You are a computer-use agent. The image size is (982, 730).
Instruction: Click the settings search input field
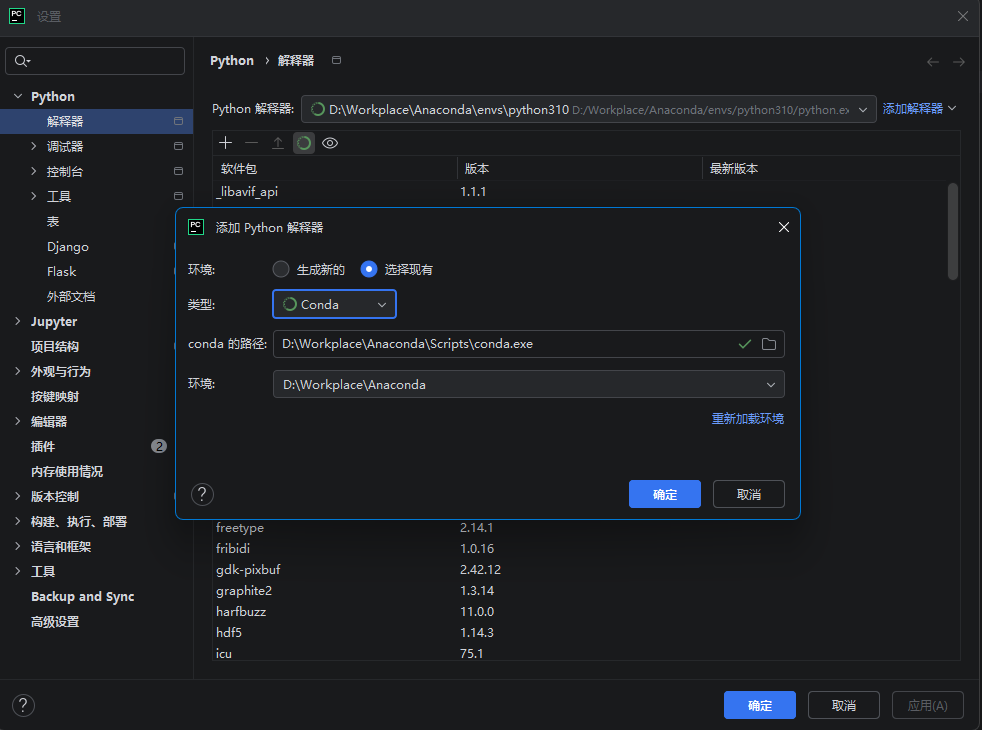coord(95,61)
